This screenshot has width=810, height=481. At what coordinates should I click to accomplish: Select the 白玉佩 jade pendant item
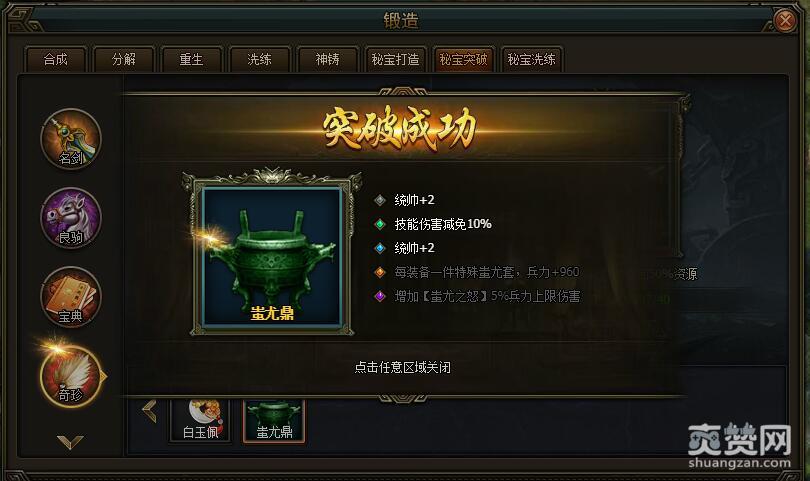(x=200, y=421)
